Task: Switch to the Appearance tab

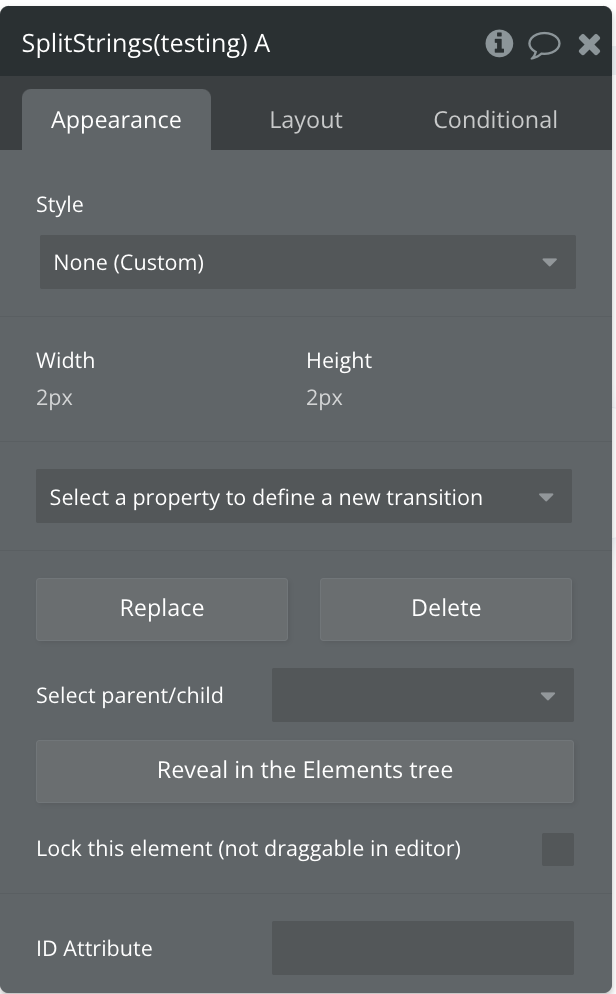Action: pyautogui.click(x=116, y=120)
